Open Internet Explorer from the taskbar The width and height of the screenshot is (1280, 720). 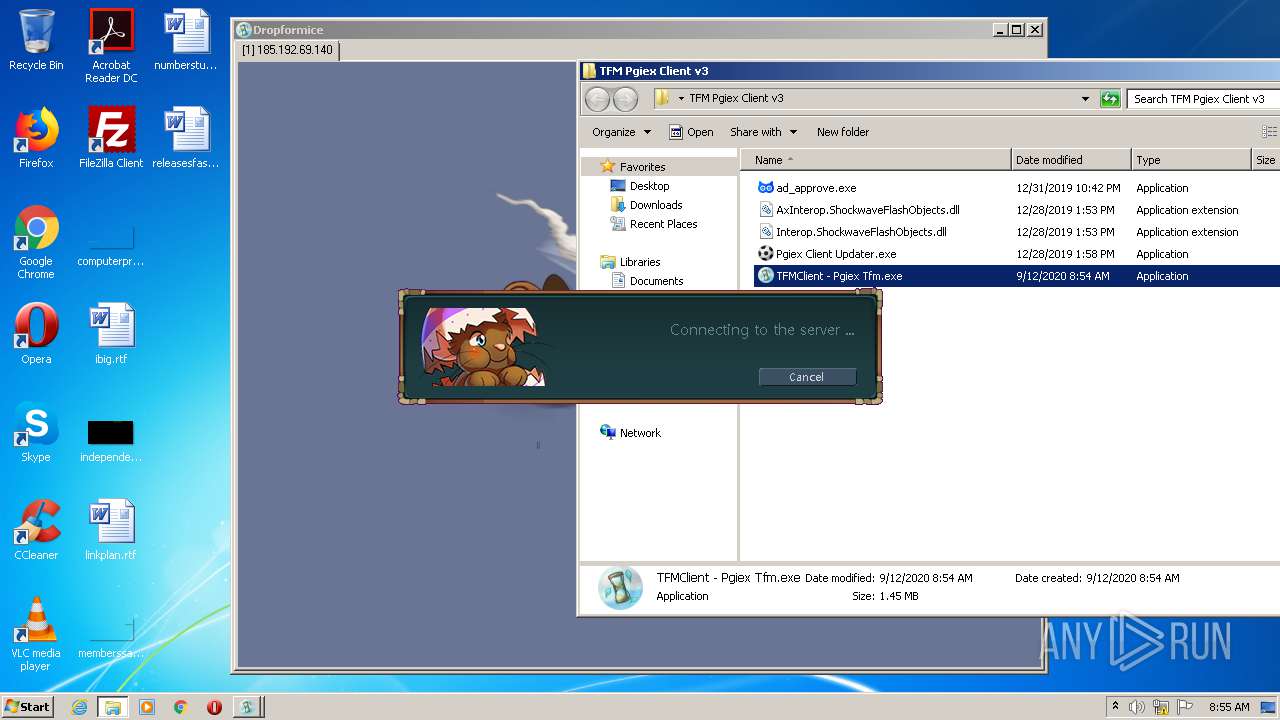[x=79, y=707]
